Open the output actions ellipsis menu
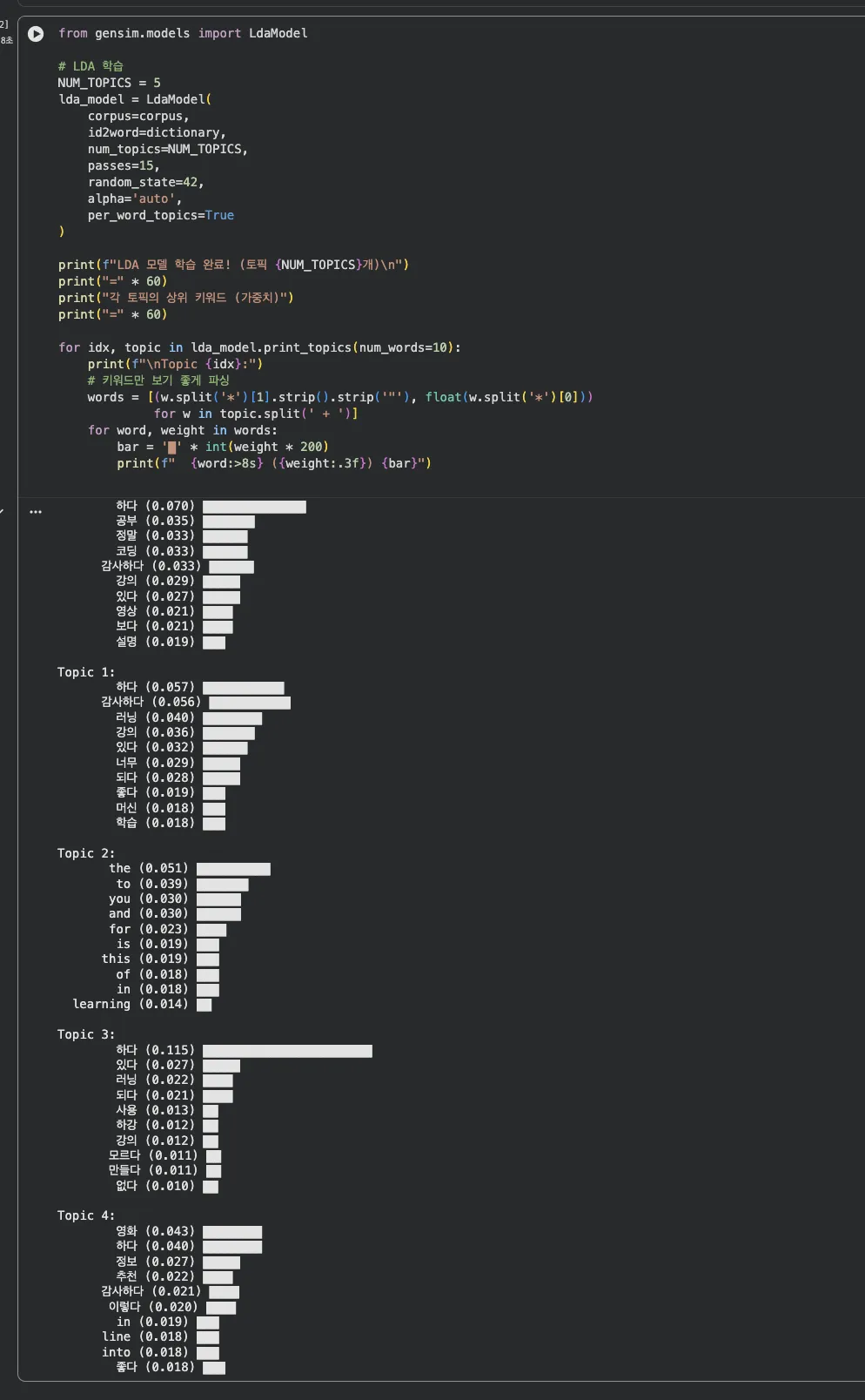The height and width of the screenshot is (1400, 865). click(36, 512)
